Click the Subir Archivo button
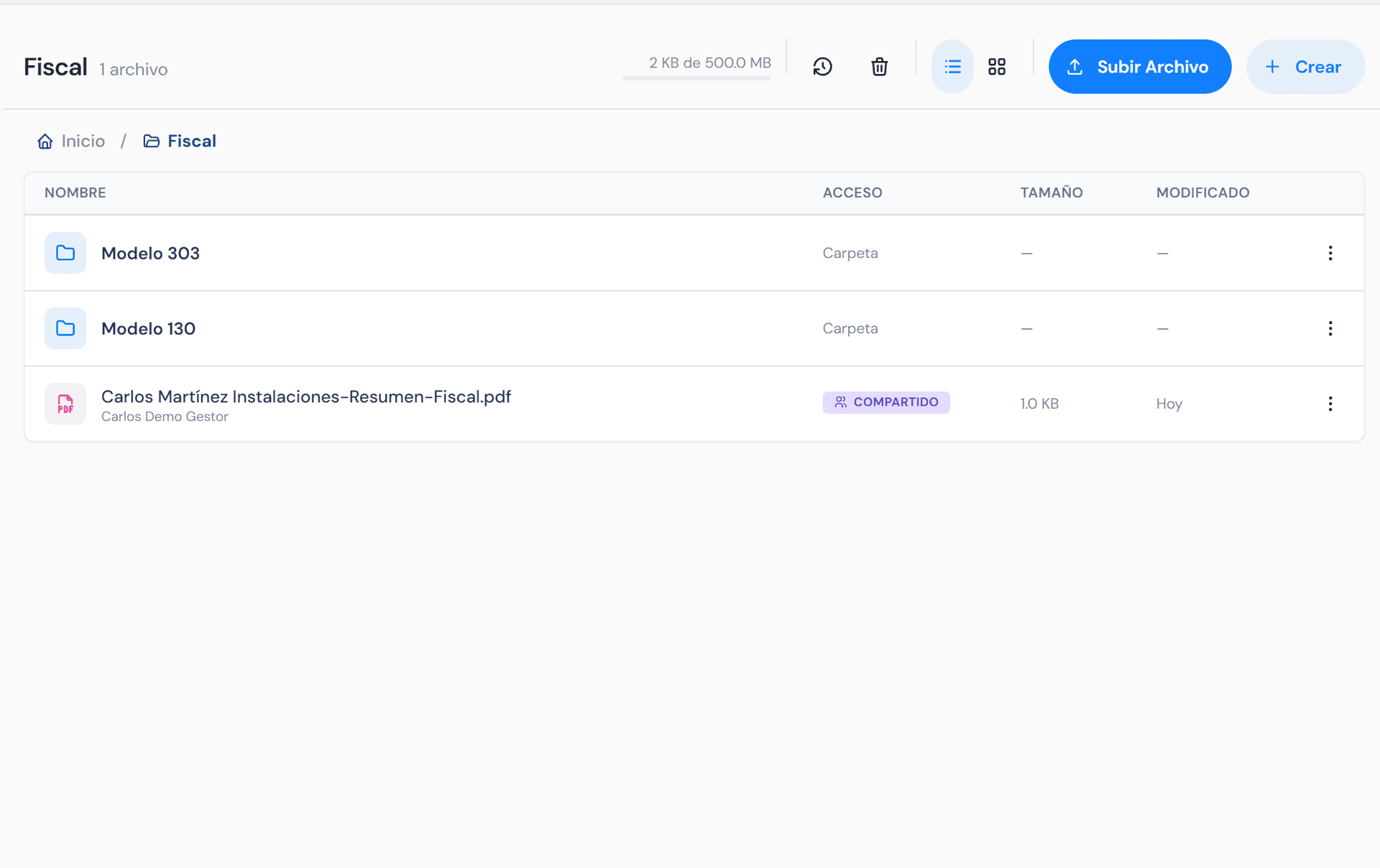The width and height of the screenshot is (1380, 868). (x=1139, y=67)
